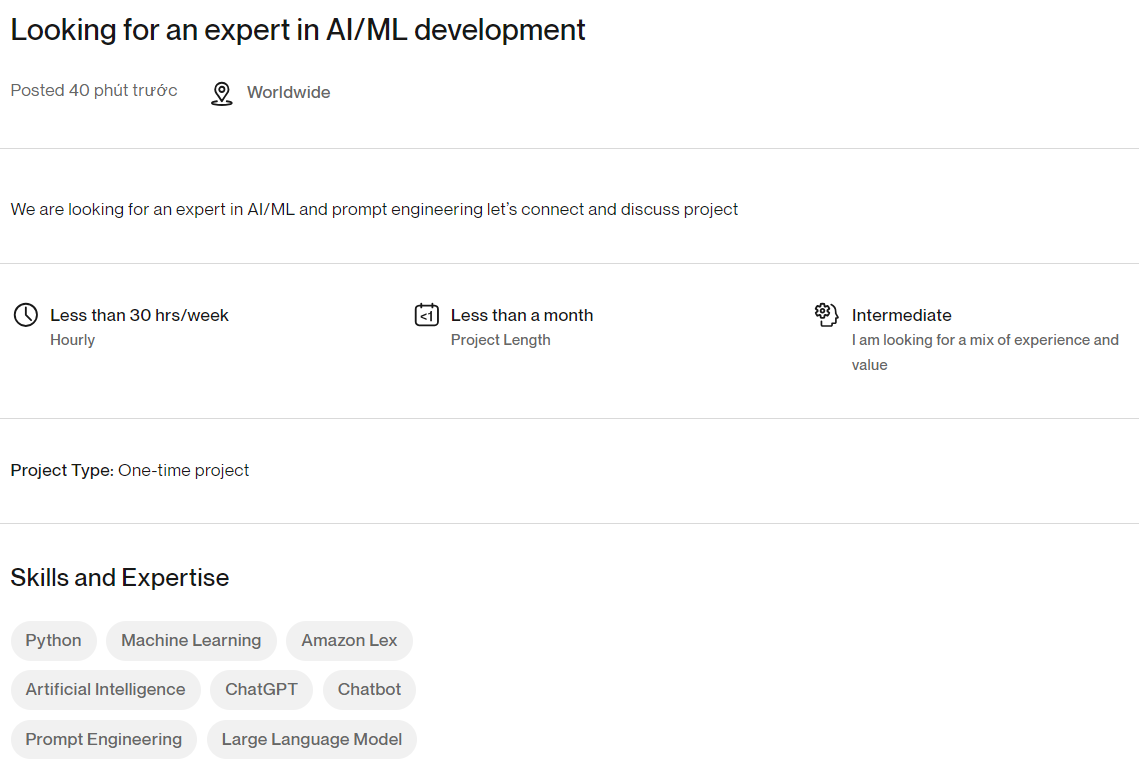Screen dimensions: 1139x769
Task: Select the Machine Learning skill tag
Action: pos(191,641)
